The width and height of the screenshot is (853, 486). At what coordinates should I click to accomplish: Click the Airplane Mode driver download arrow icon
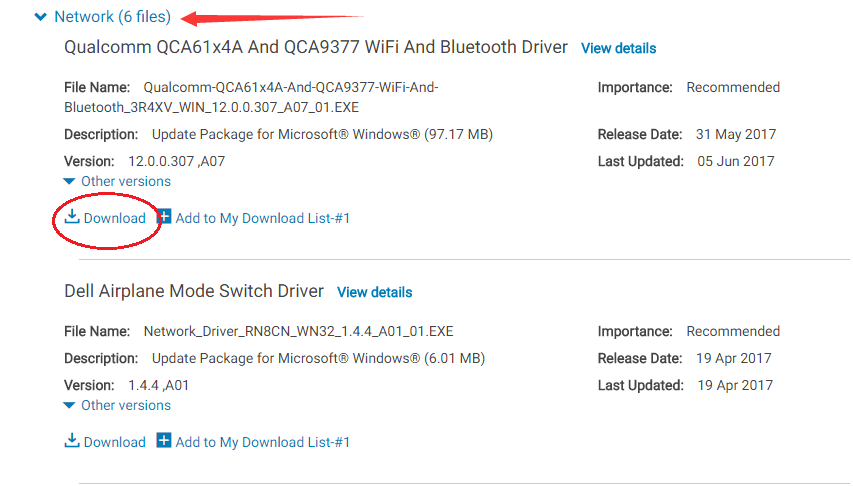click(72, 441)
